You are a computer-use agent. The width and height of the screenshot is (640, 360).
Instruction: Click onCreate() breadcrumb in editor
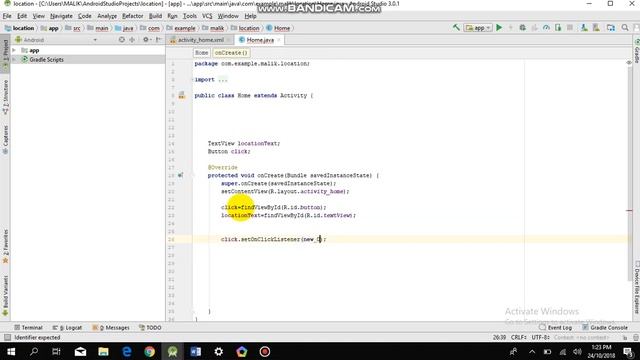(231, 53)
